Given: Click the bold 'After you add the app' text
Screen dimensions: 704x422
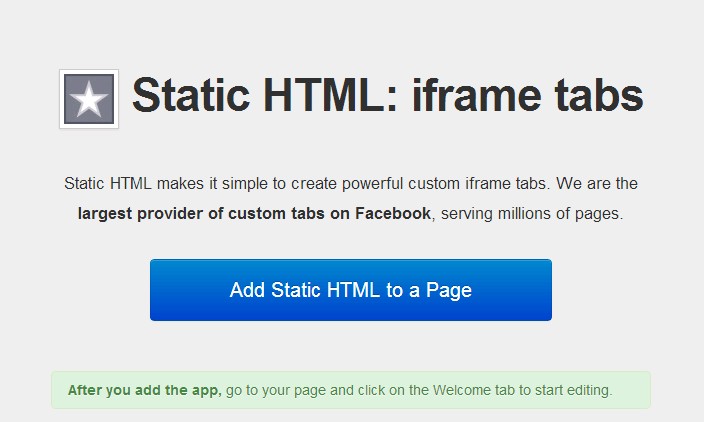Looking at the screenshot, I should (x=144, y=390).
